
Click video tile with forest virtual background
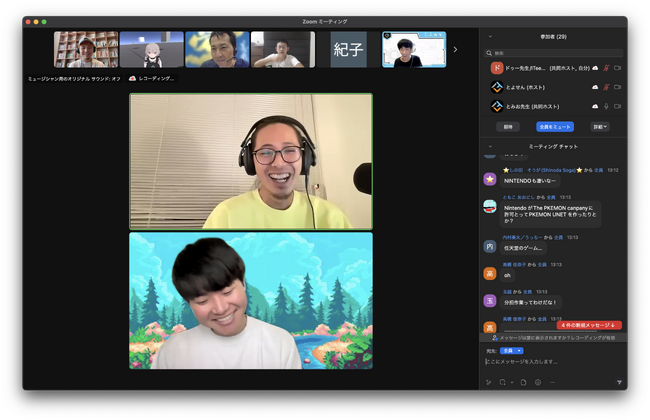pos(251,301)
